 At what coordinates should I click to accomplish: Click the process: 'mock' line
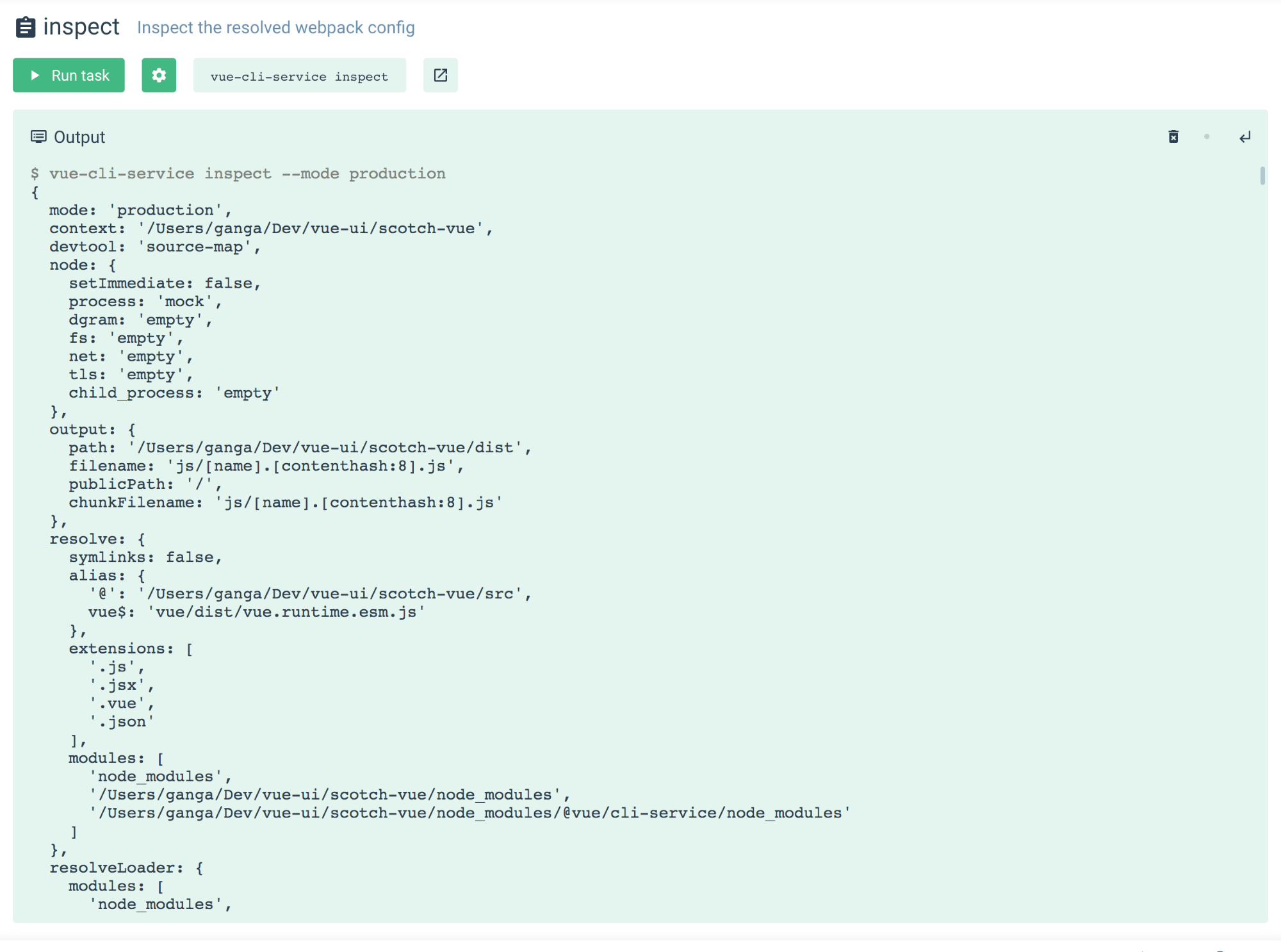point(145,302)
